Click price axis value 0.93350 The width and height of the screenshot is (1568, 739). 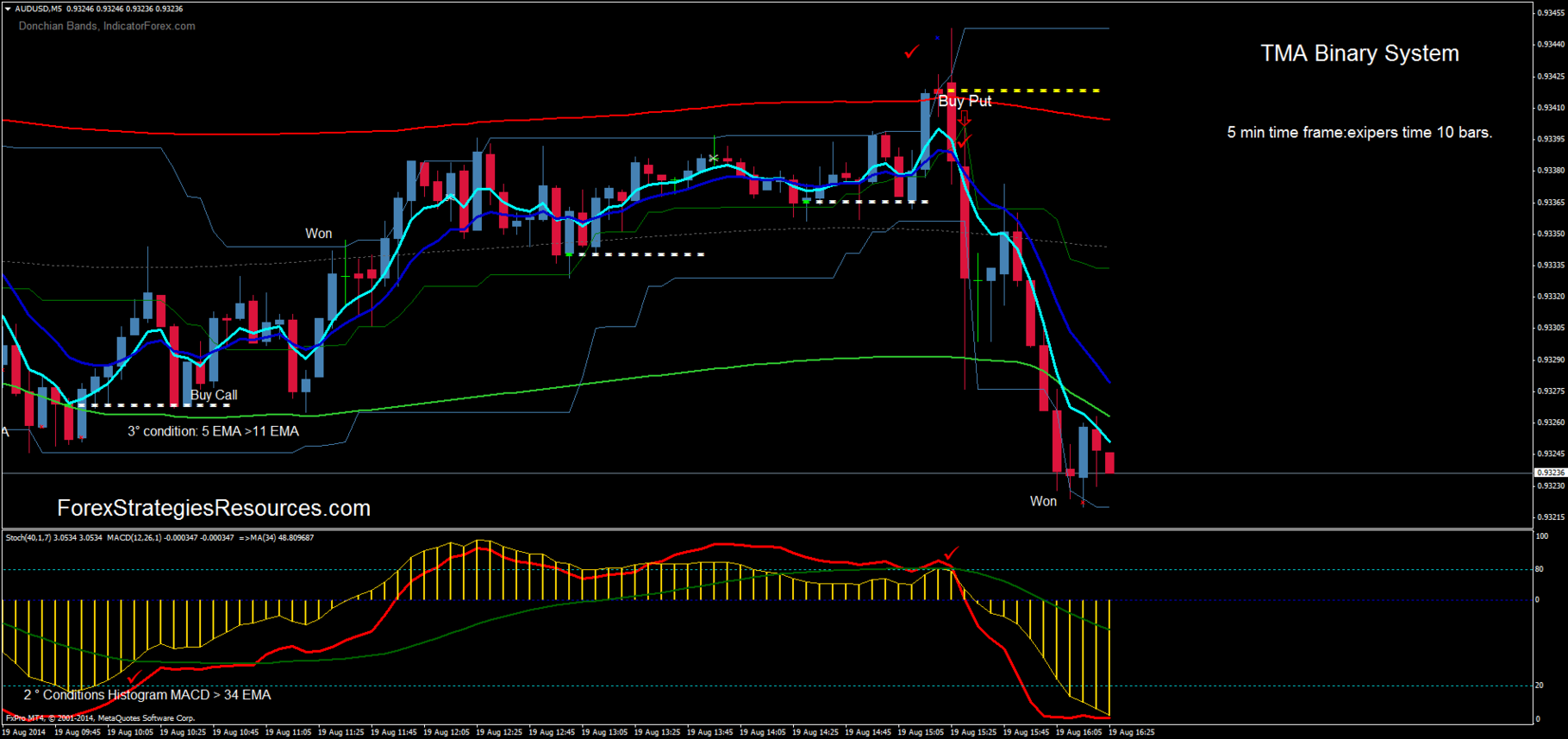pyautogui.click(x=1551, y=234)
